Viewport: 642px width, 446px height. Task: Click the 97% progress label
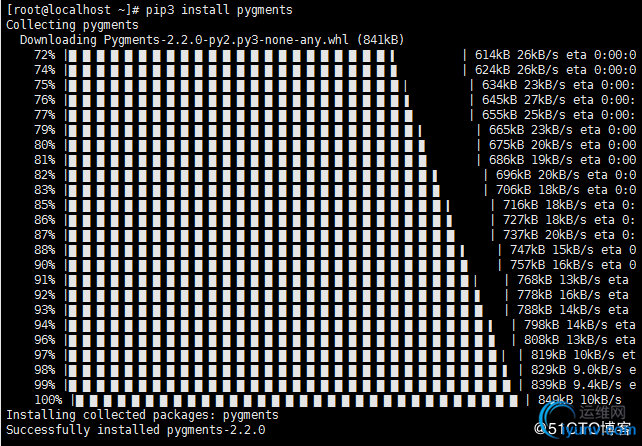[x=45, y=355]
